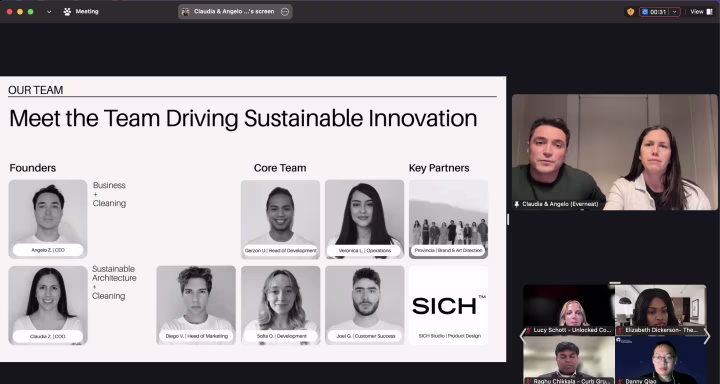Click the "Business + Cleaning" description
This screenshot has height=384, width=720.
coord(109,194)
